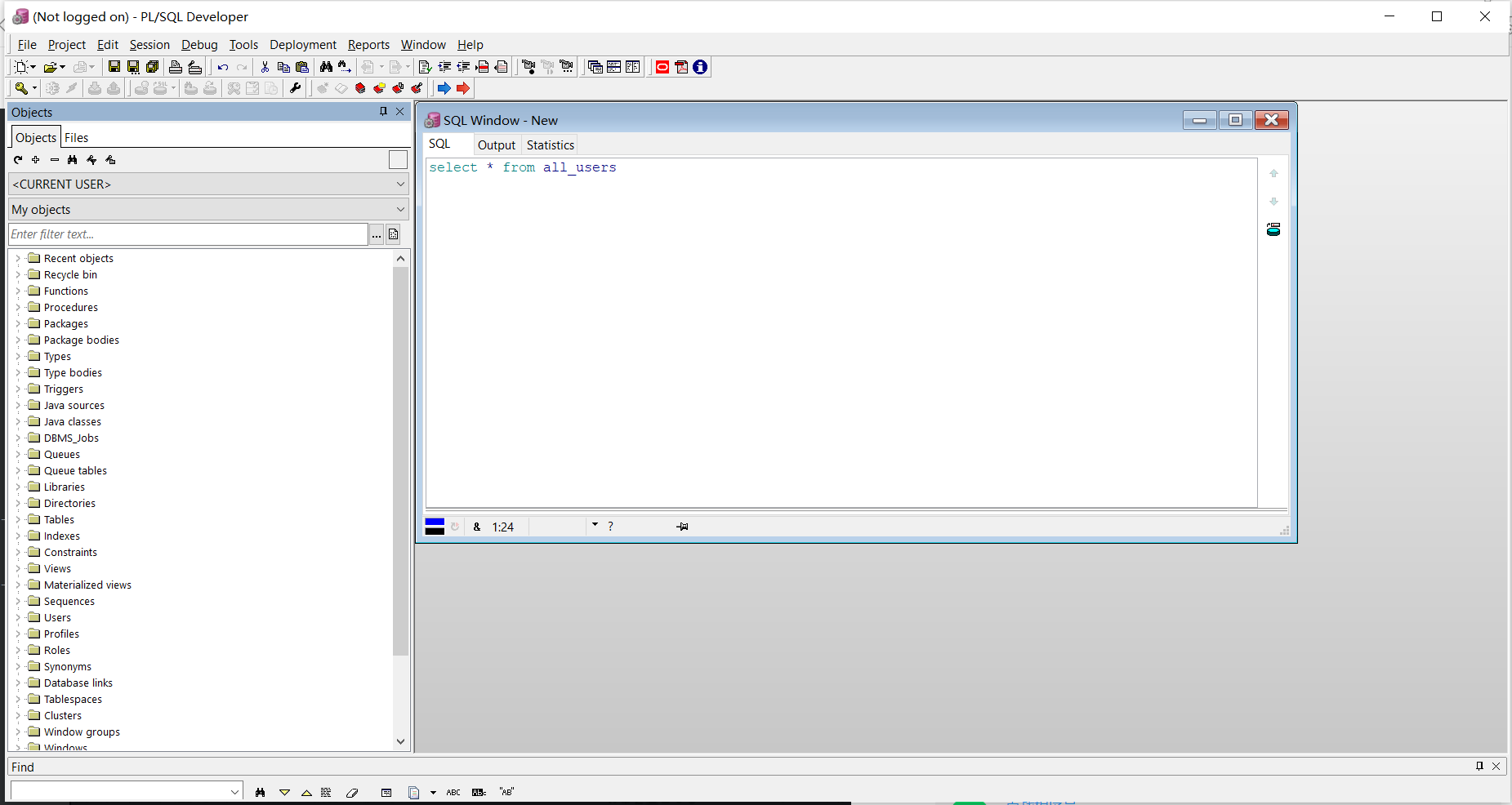The width and height of the screenshot is (1512, 805).
Task: Select the Sequences folder in tree
Action: [x=69, y=602]
